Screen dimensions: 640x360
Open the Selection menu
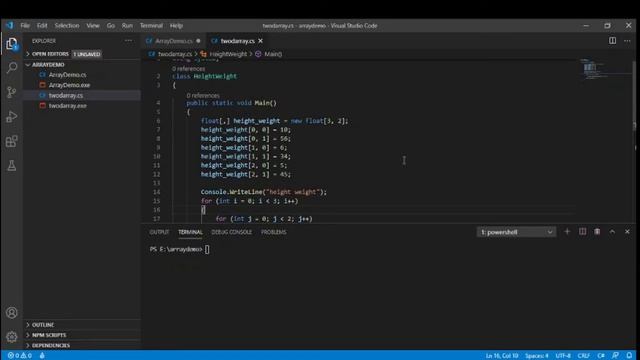[x=67, y=25]
